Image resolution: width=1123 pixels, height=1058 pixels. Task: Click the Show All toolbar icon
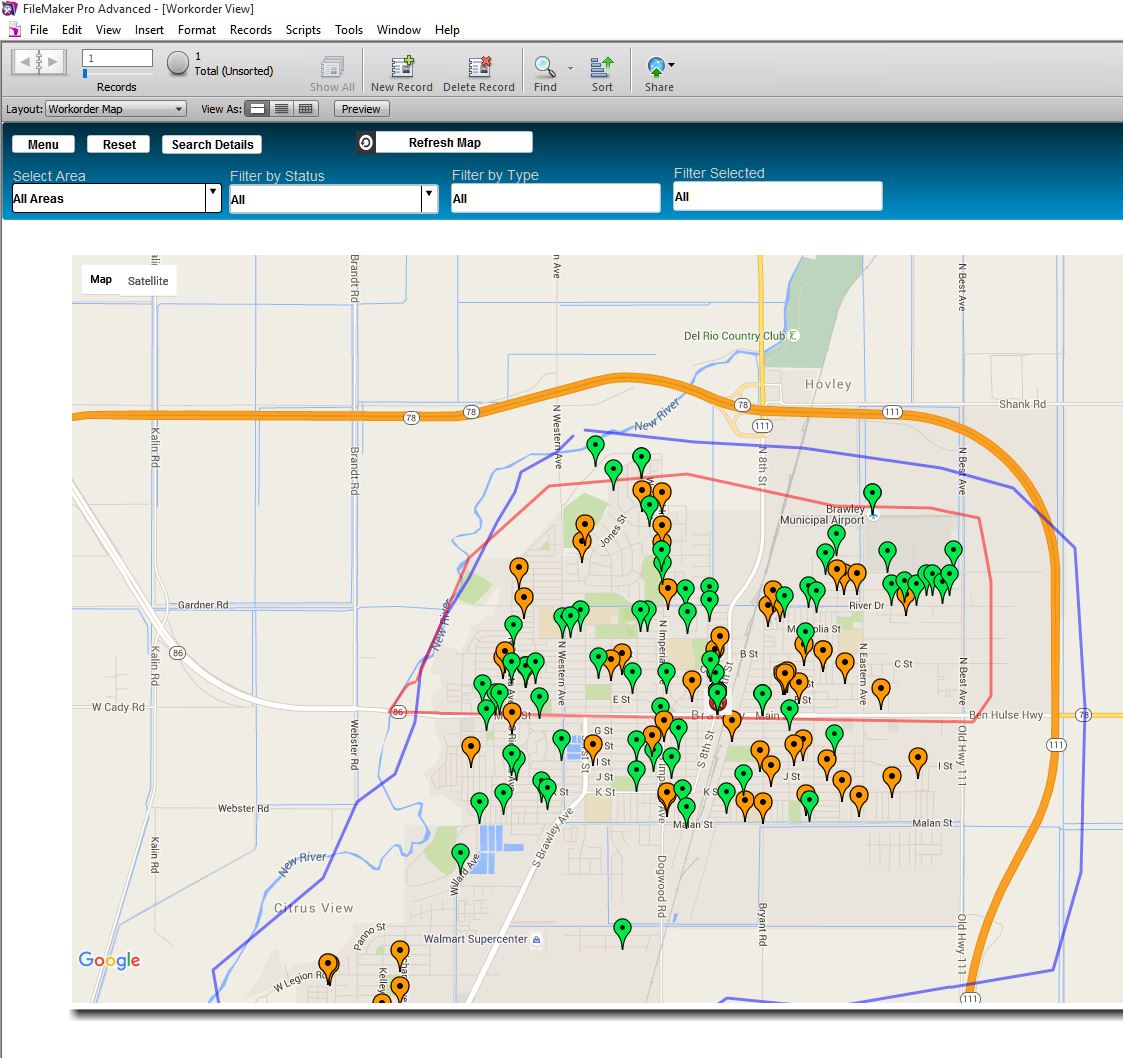click(x=332, y=67)
